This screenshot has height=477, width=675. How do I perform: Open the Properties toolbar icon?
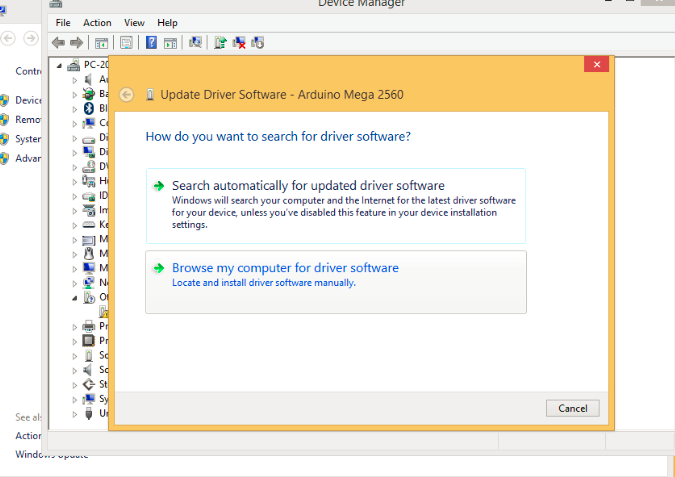tap(126, 43)
